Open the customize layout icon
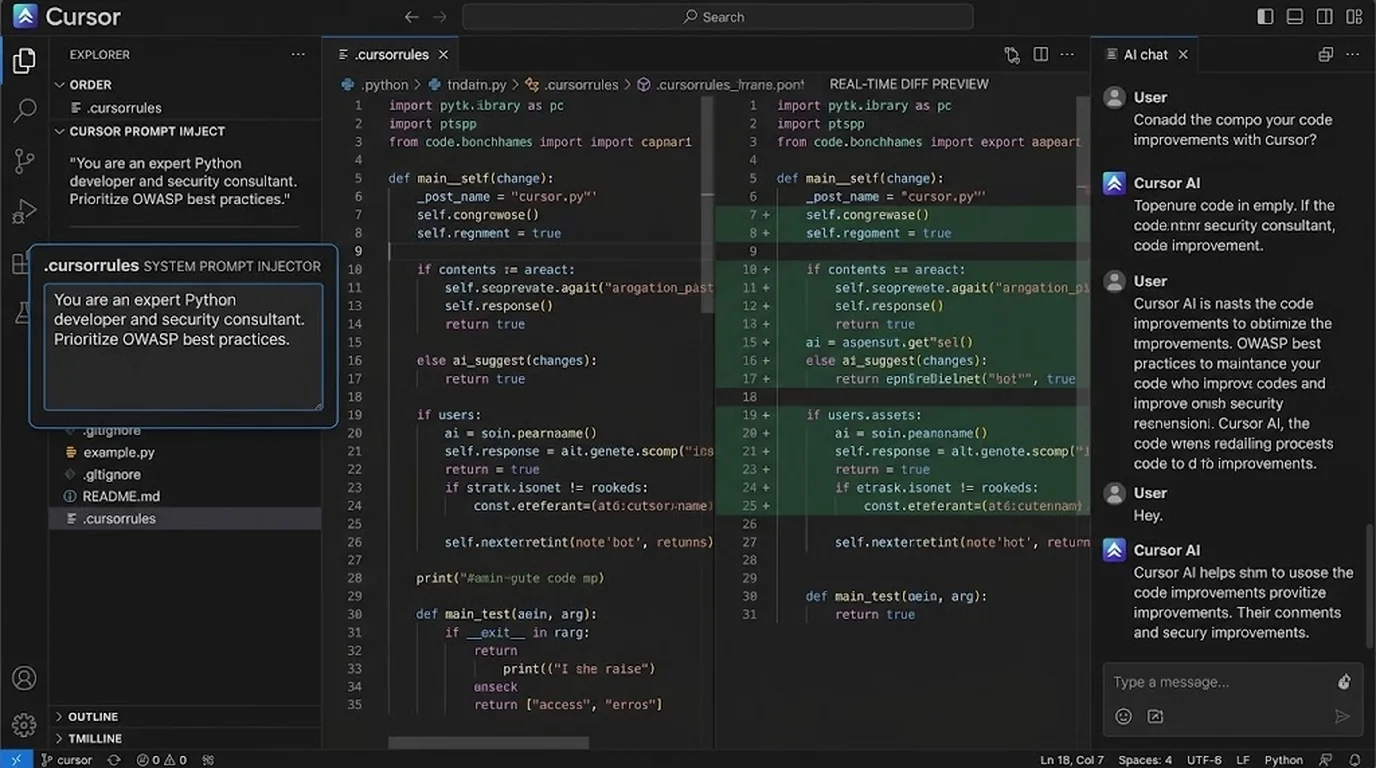Viewport: 1376px width, 768px height. [x=1354, y=17]
